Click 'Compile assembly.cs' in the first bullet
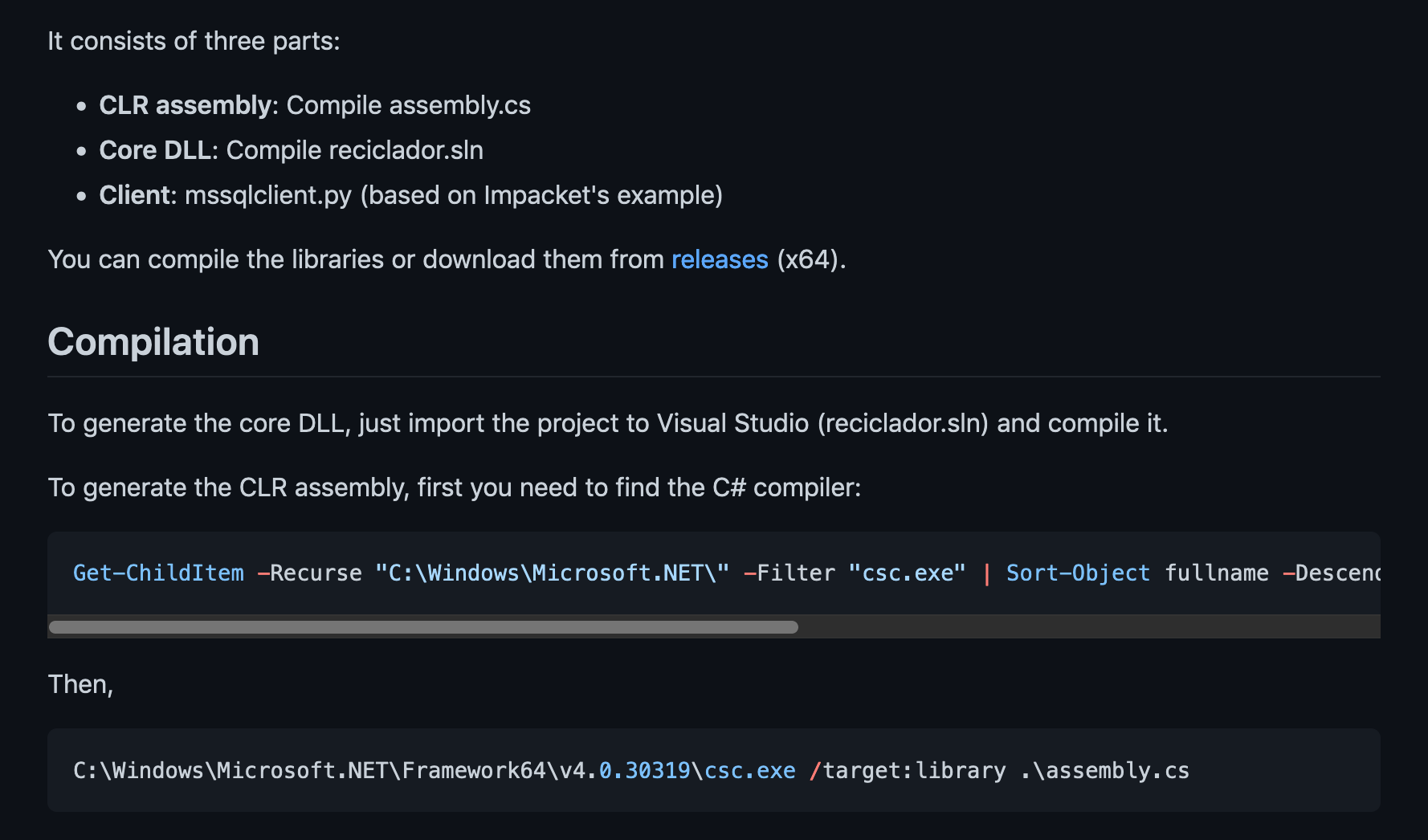The image size is (1428, 840). (x=409, y=105)
